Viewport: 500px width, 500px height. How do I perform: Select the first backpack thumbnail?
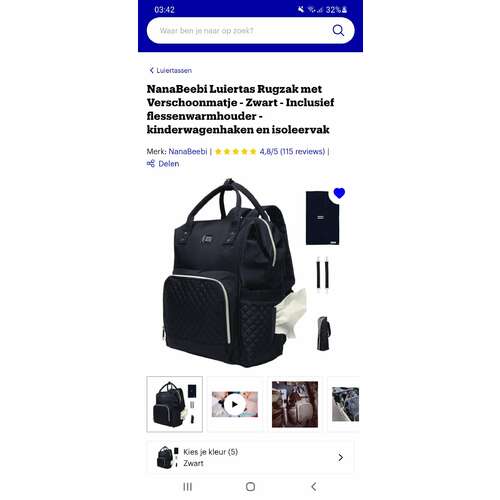(175, 404)
